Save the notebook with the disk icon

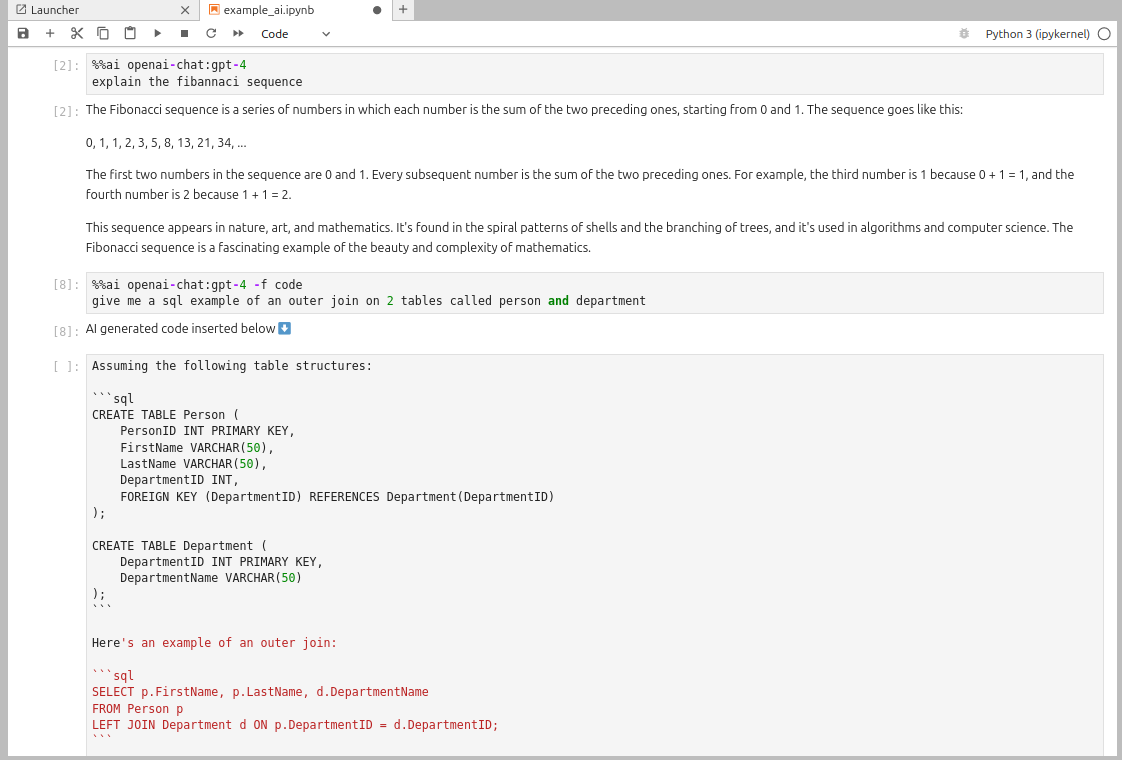coord(23,34)
